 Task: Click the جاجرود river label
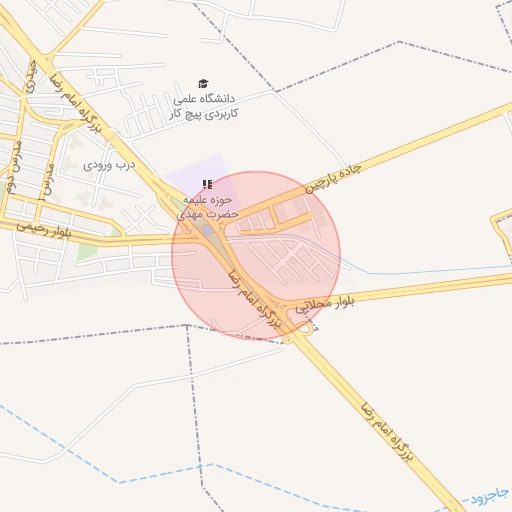[x=490, y=496]
